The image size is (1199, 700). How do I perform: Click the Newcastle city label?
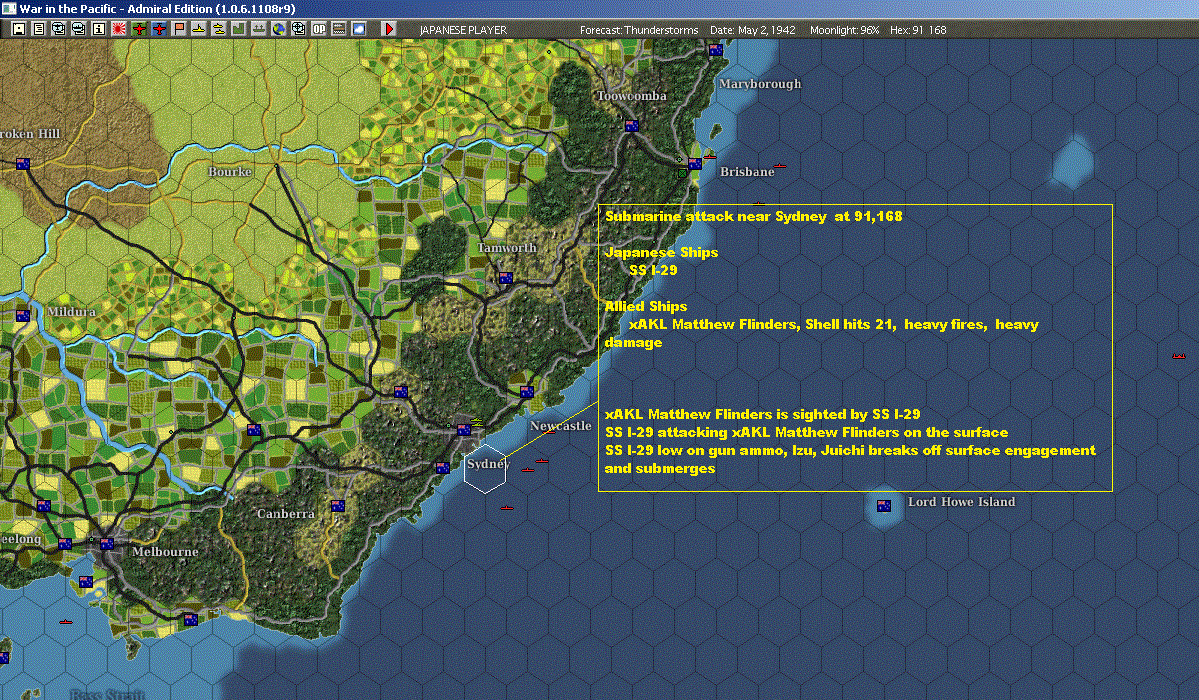(x=561, y=425)
